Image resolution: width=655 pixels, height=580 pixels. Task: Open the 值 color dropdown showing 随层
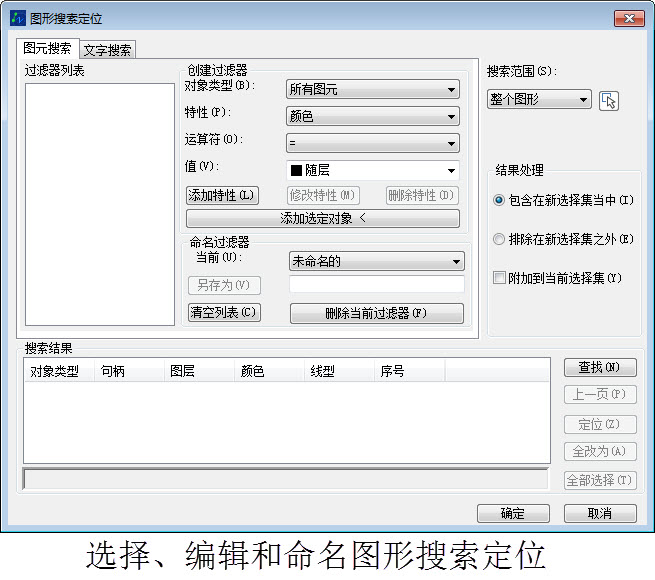tap(372, 170)
